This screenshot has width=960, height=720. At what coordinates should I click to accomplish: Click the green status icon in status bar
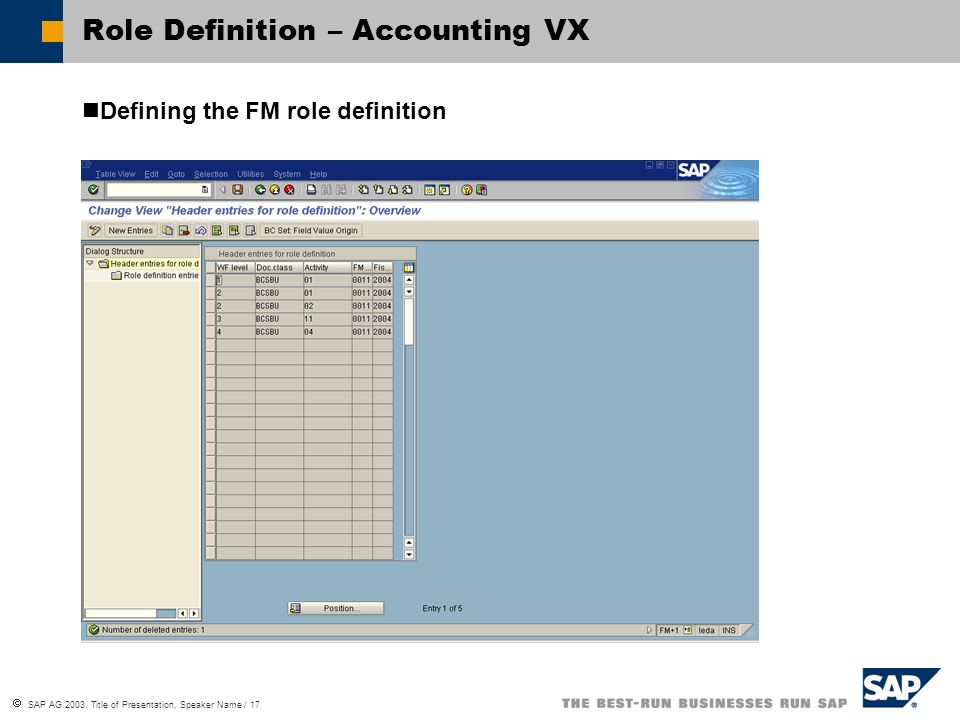(x=94, y=629)
